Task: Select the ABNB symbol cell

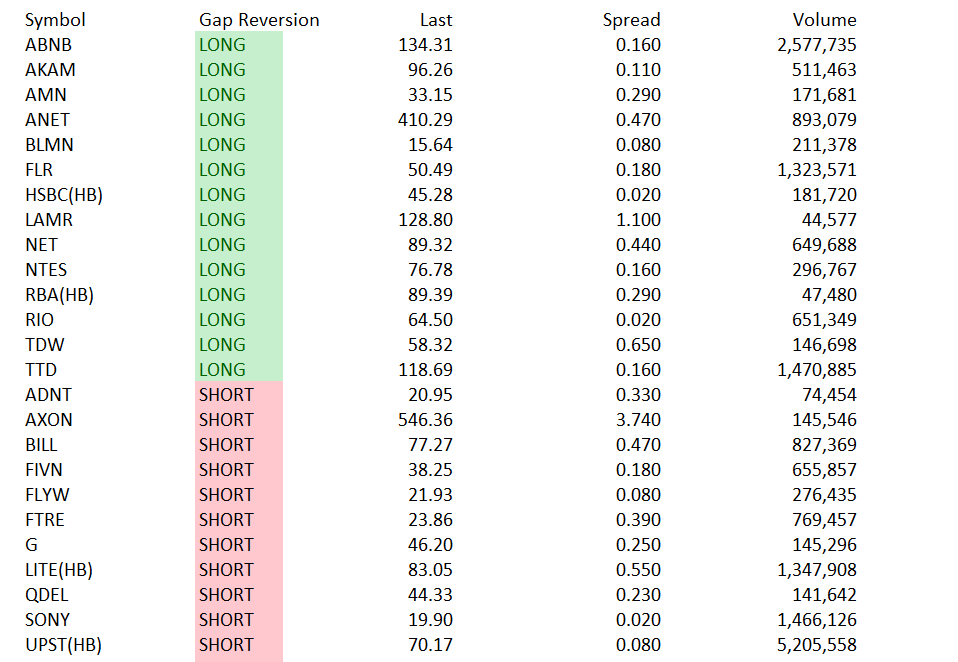Action: (48, 45)
